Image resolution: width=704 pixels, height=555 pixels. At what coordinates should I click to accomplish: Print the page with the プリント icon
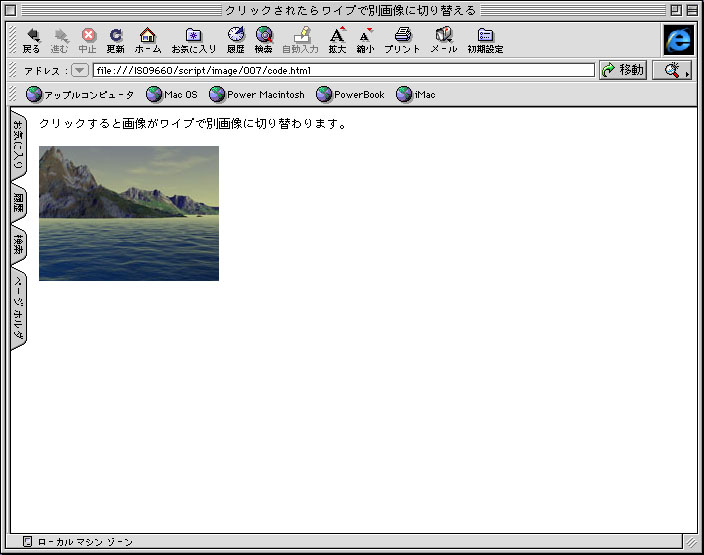(x=402, y=40)
